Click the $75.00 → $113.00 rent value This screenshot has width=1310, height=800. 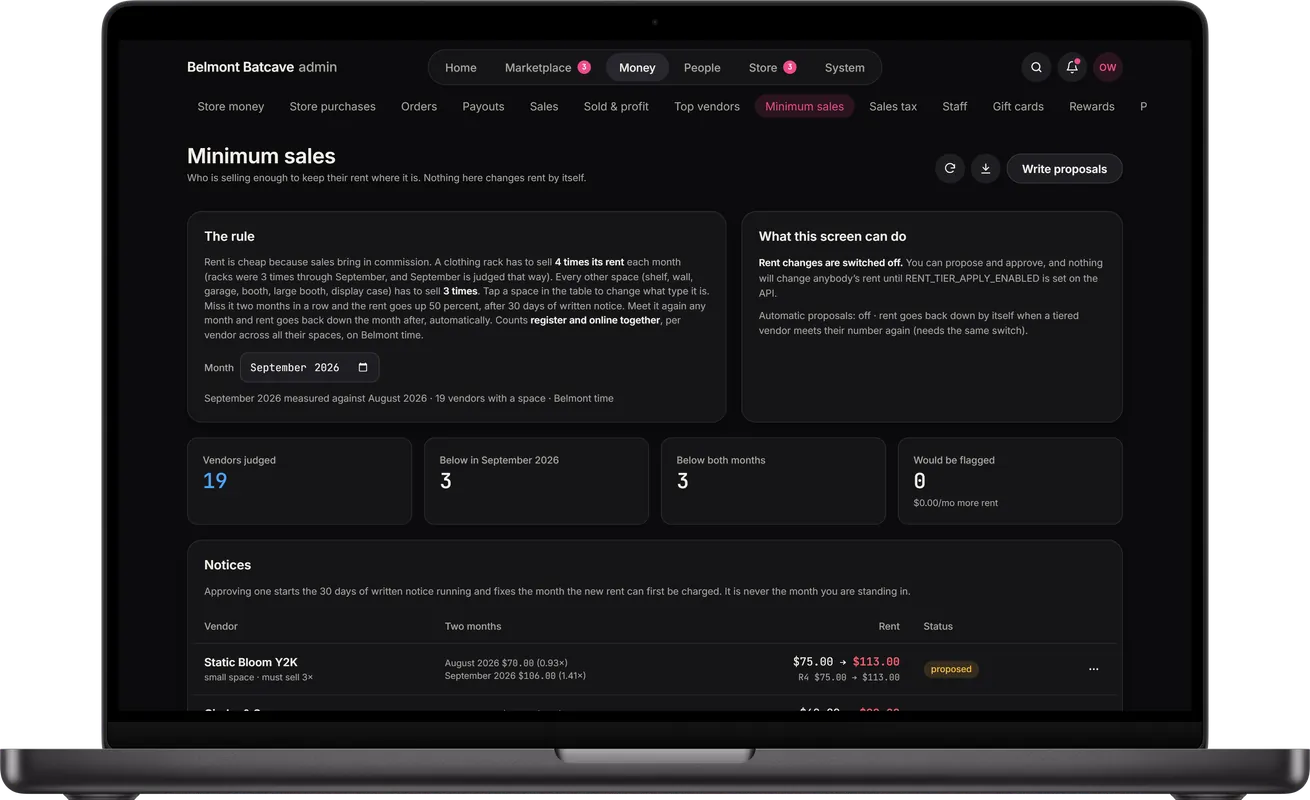coord(846,662)
